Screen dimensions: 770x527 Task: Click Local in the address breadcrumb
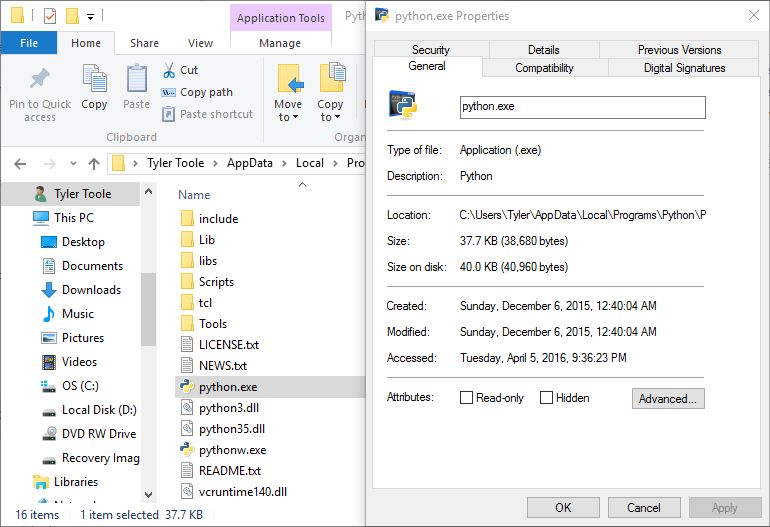pyautogui.click(x=309, y=163)
